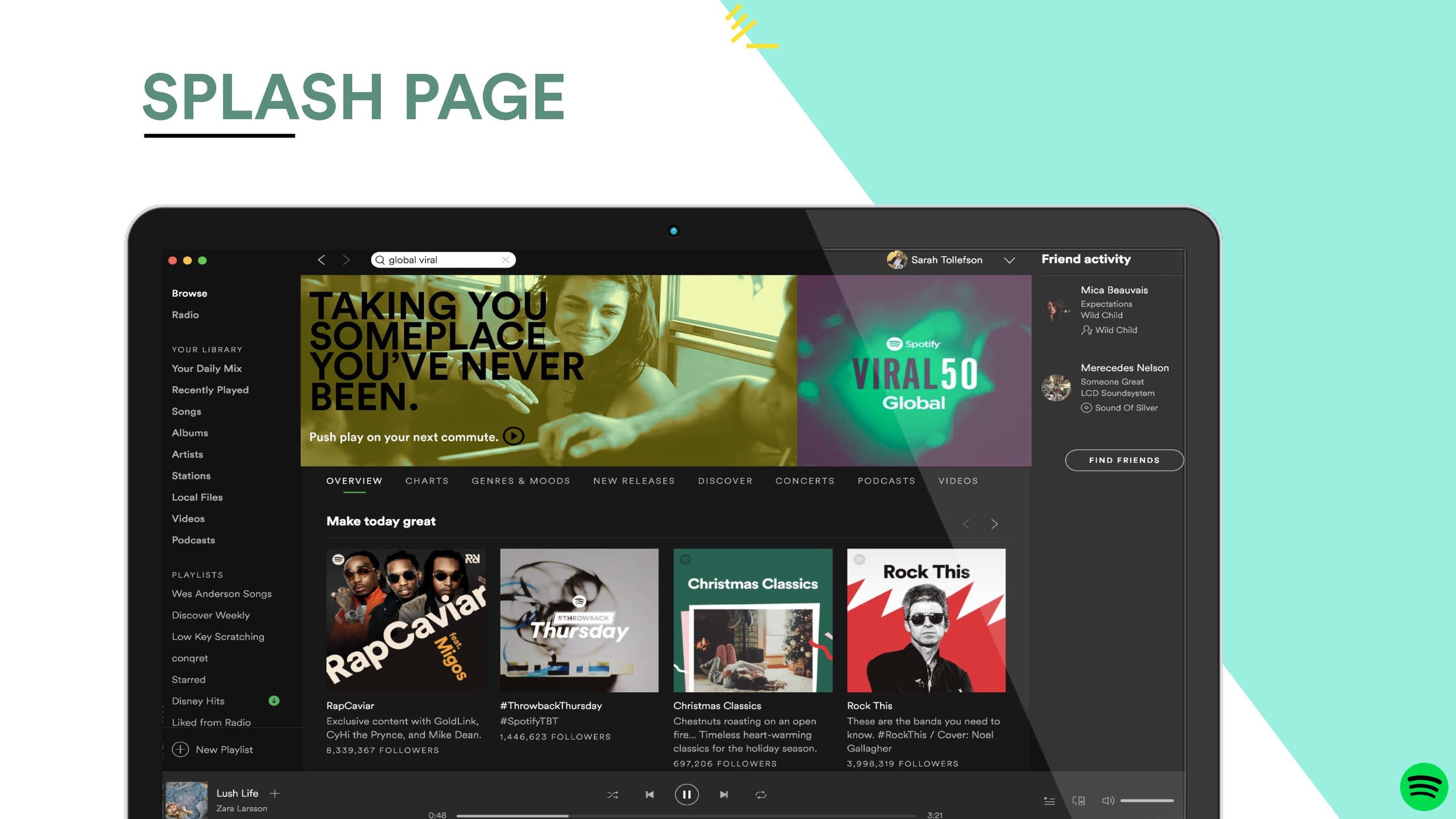Screen dimensions: 1456x819
Task: Go back with the navigation arrow
Action: click(321, 260)
